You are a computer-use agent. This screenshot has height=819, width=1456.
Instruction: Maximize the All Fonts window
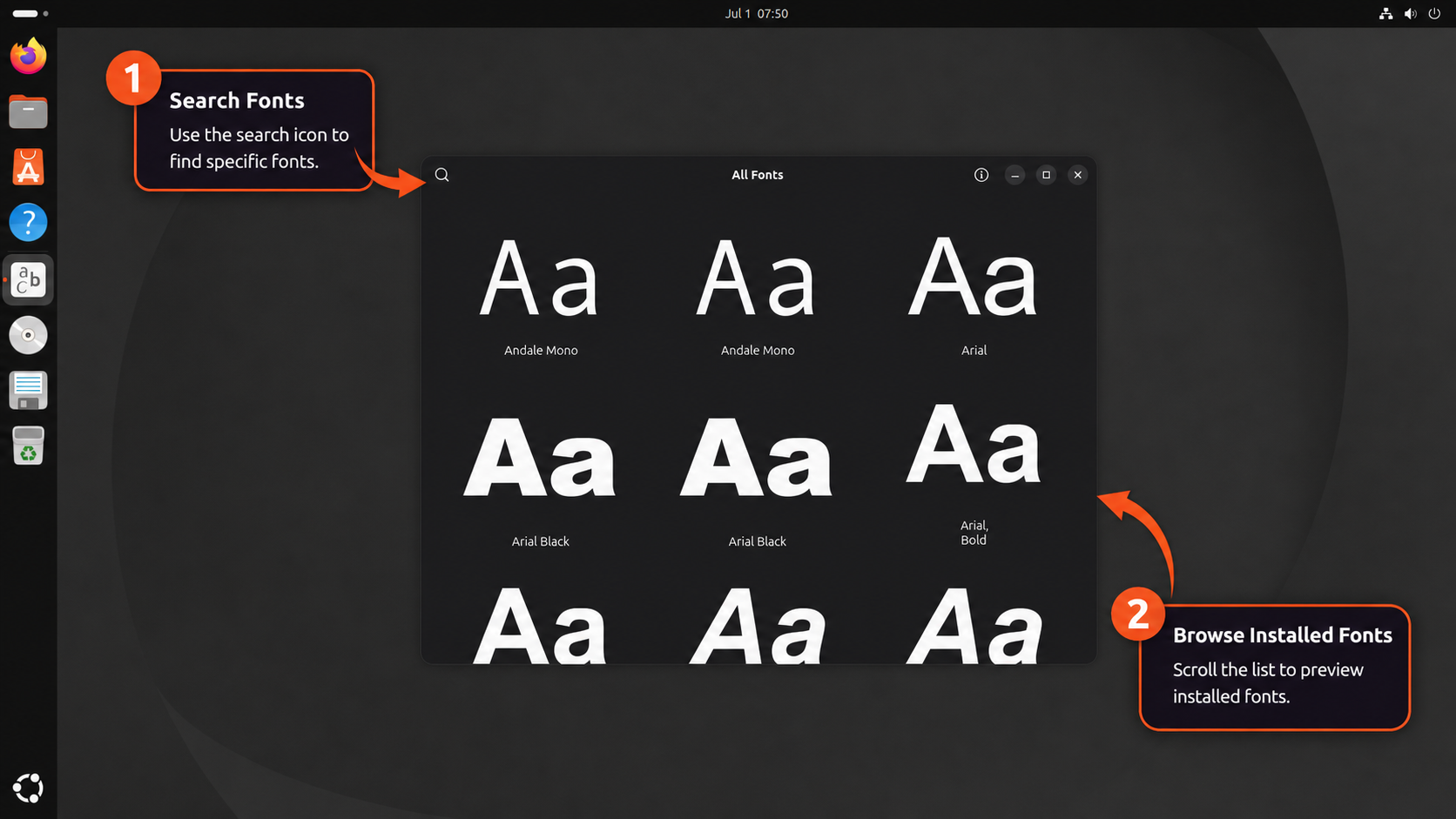[x=1047, y=175]
